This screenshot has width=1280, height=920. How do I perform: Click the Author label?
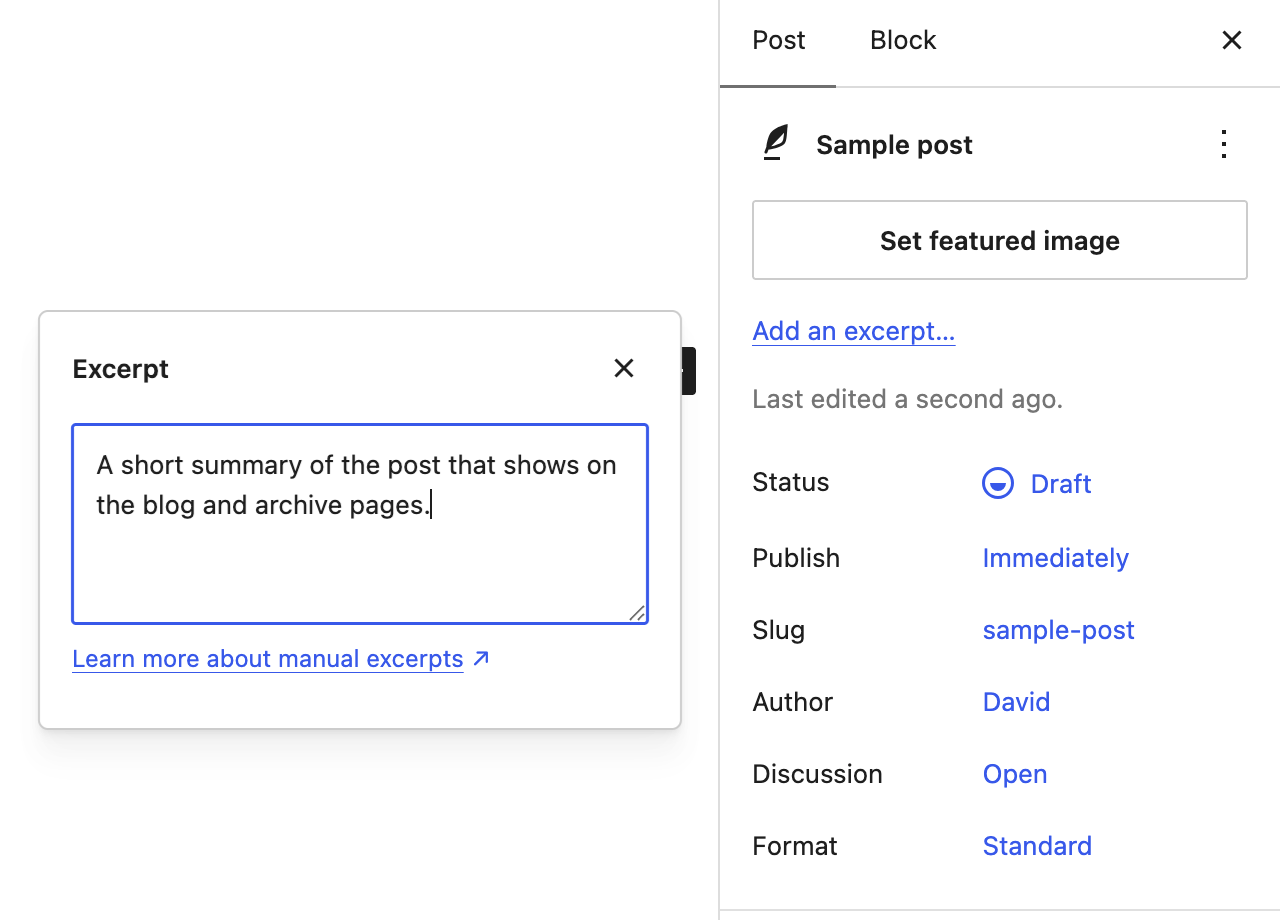click(793, 702)
